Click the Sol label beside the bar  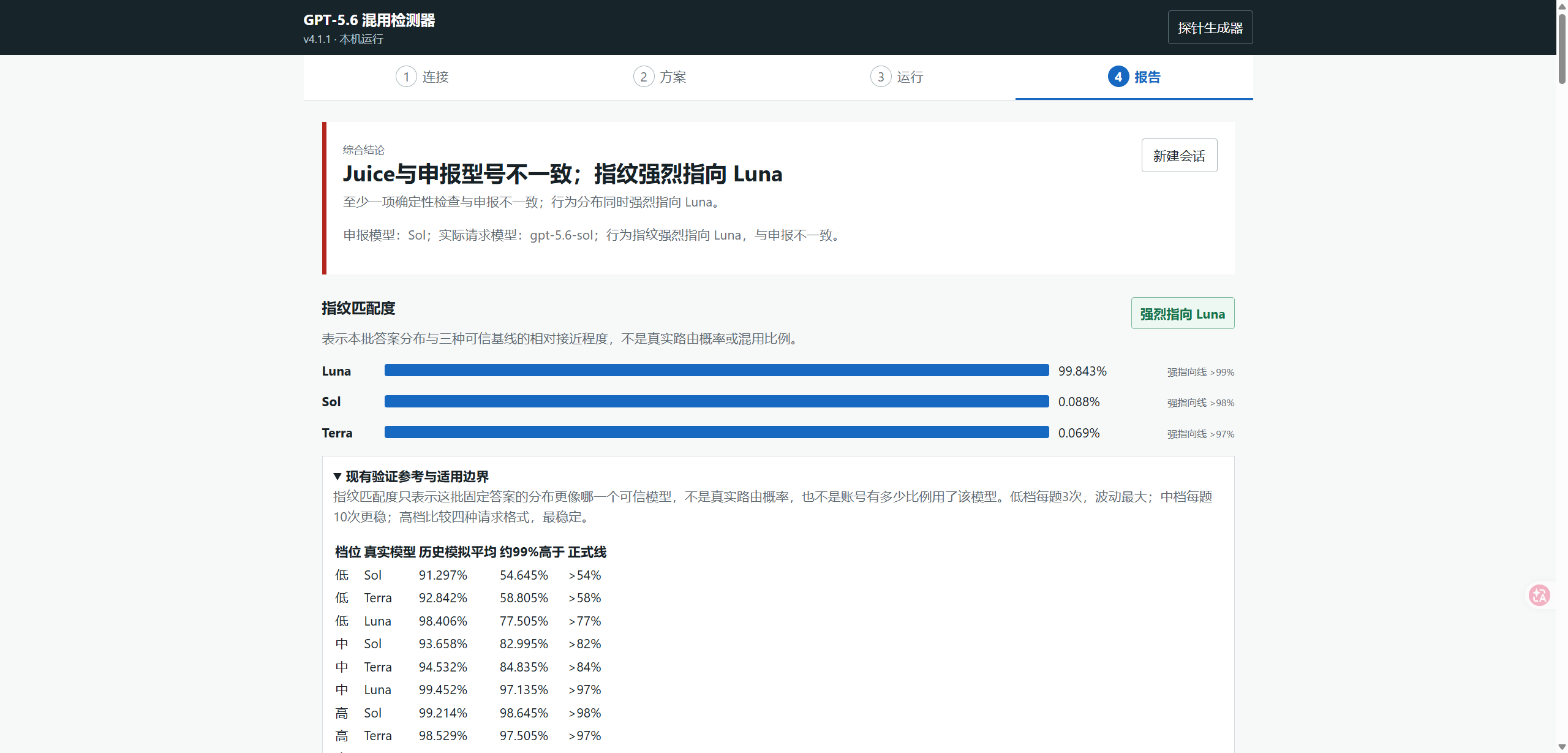coord(331,402)
